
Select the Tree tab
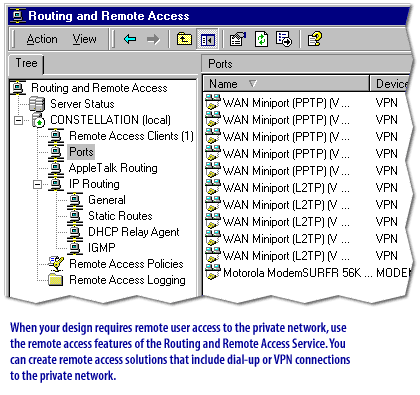[26, 63]
